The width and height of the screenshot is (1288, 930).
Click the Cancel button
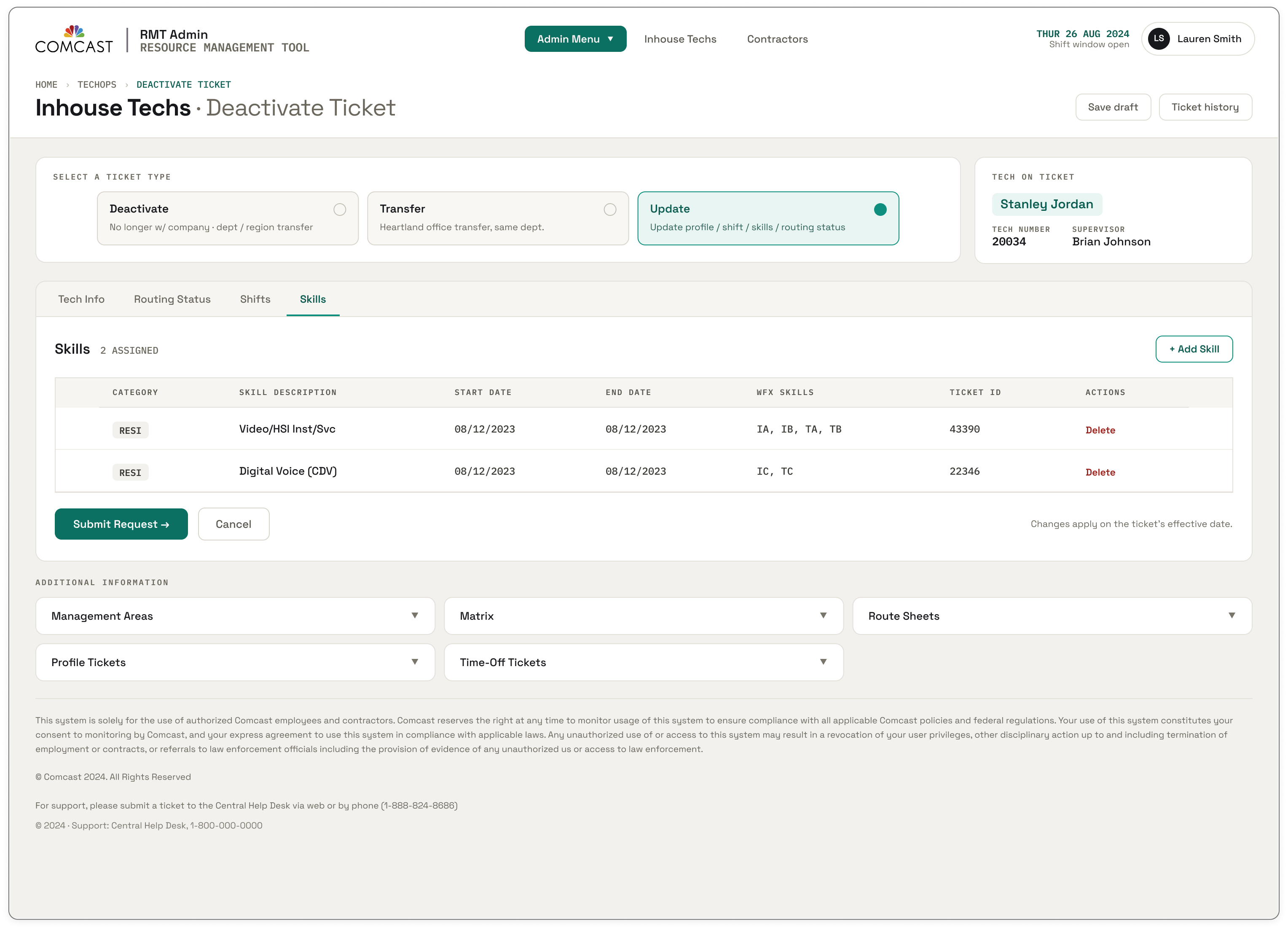233,524
